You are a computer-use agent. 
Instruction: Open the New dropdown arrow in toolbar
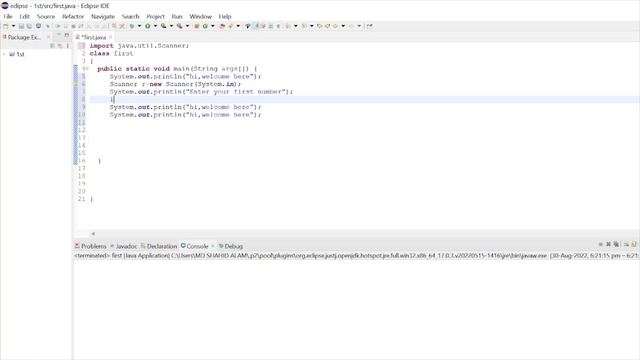(13, 26)
